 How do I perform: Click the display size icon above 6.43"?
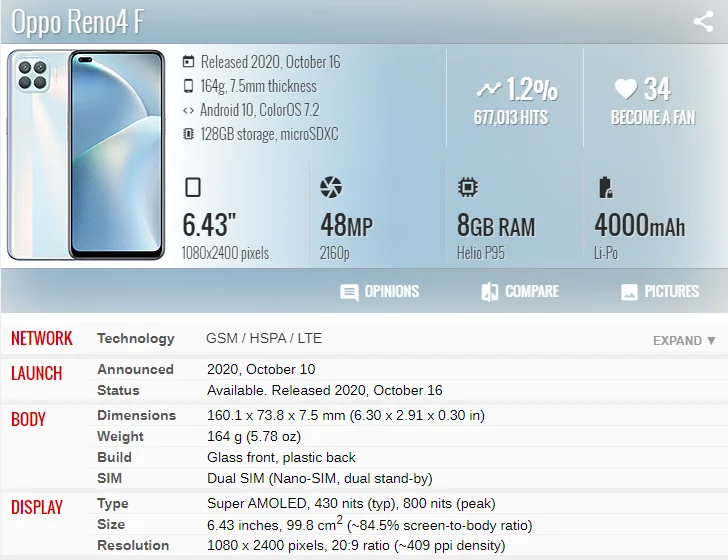(193, 188)
